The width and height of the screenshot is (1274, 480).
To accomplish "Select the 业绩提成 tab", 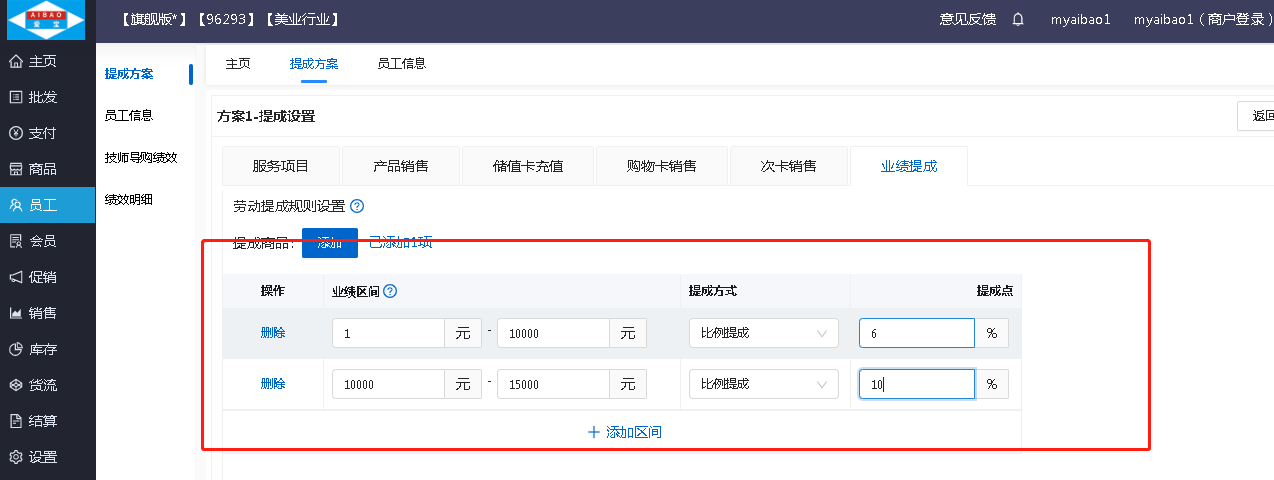I will pyautogui.click(x=909, y=166).
